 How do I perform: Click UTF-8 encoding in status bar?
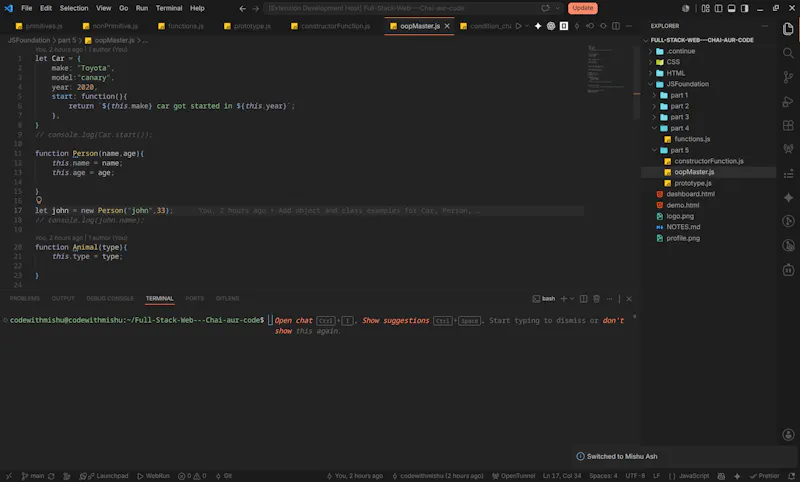[x=635, y=476]
